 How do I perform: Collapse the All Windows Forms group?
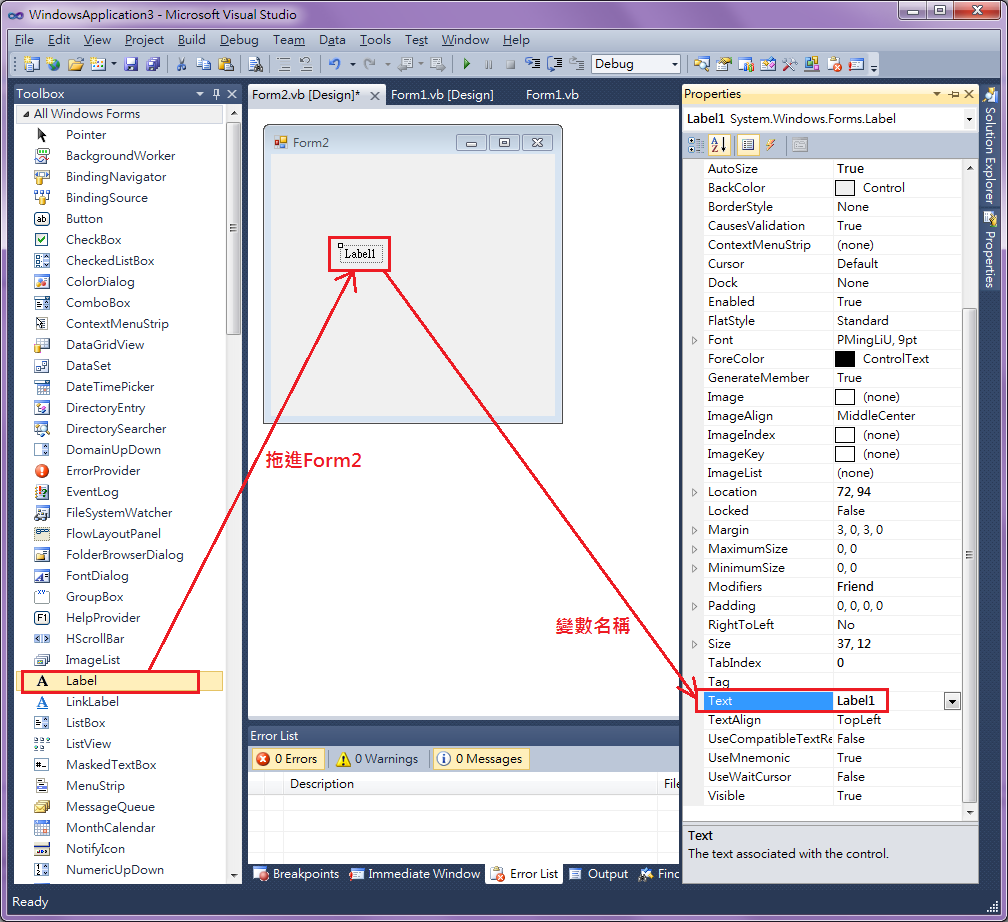click(24, 113)
